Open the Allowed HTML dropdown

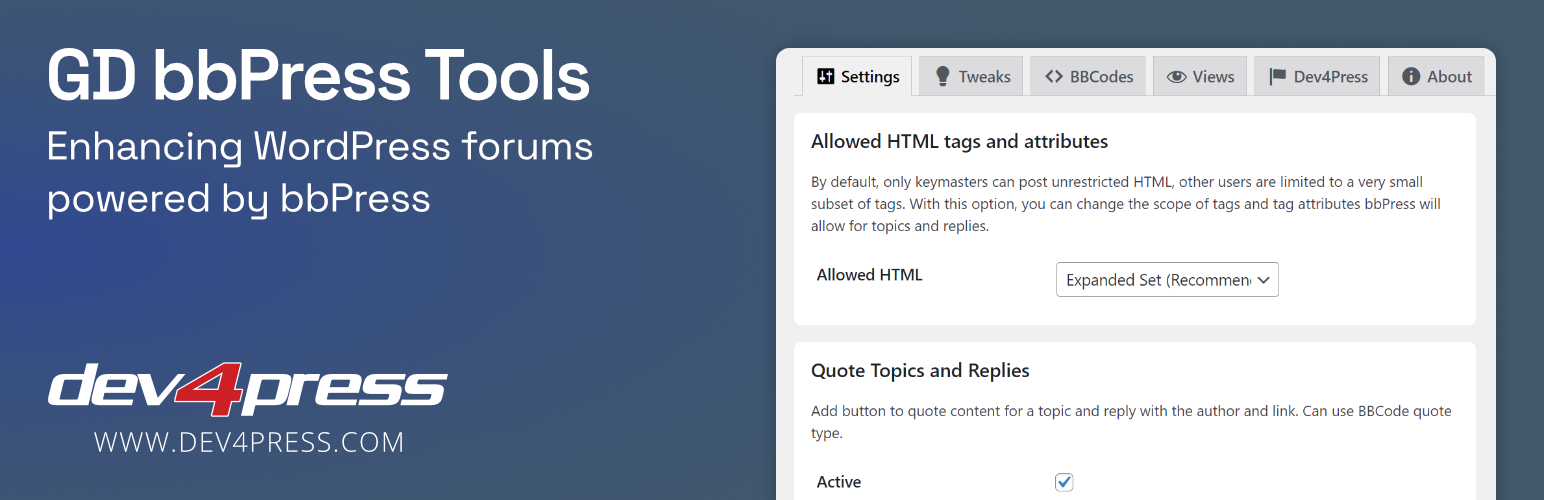point(1167,280)
